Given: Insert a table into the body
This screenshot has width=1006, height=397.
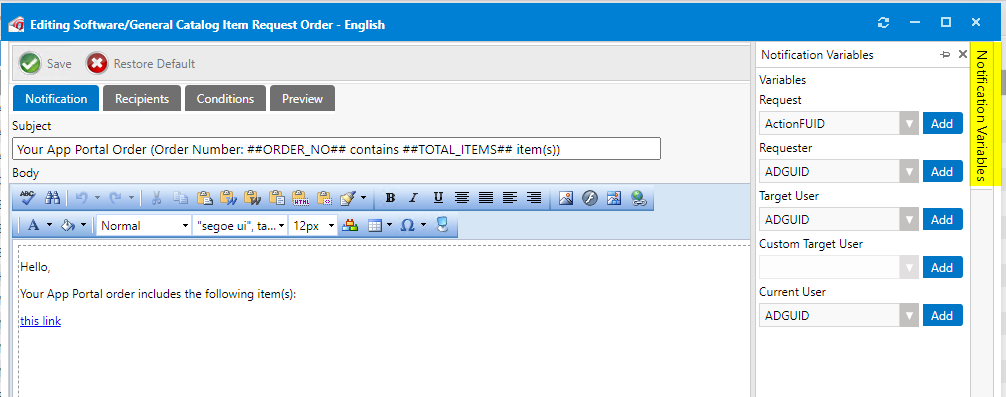Looking at the screenshot, I should 374,226.
